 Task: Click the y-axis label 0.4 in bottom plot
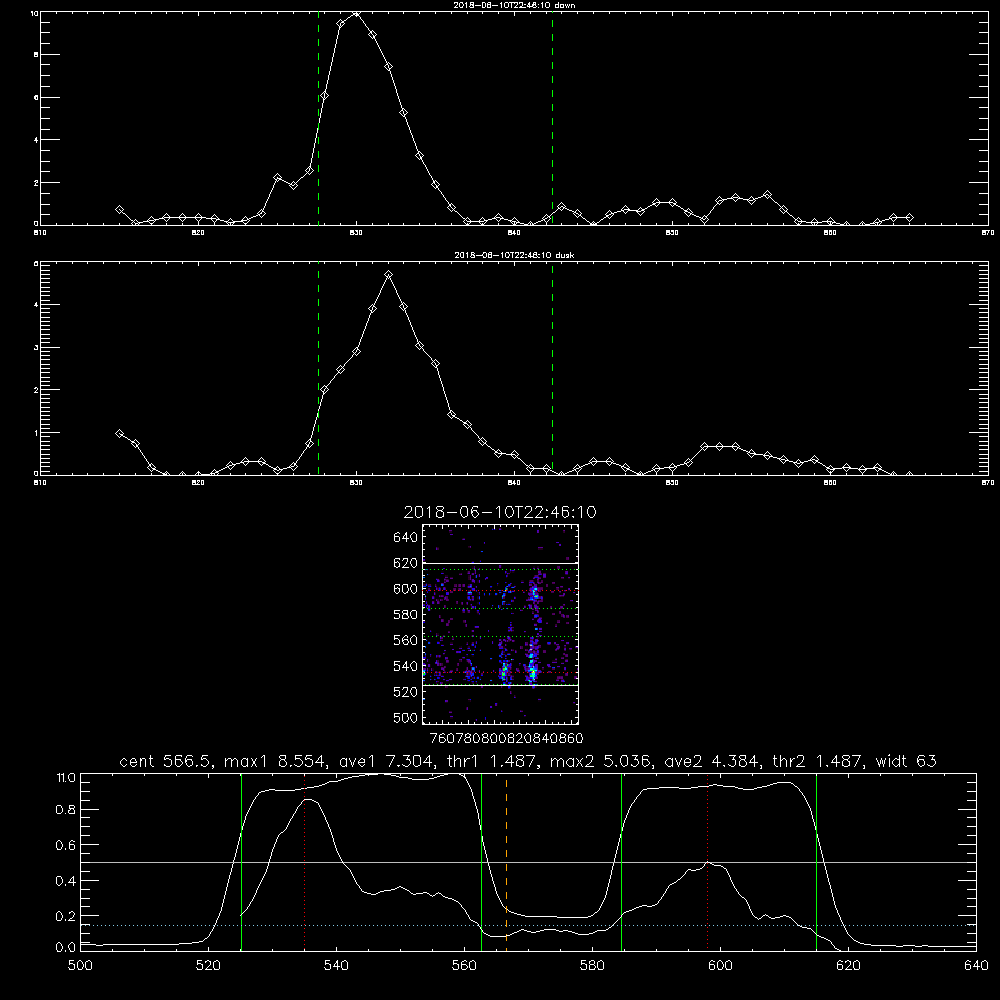point(66,881)
